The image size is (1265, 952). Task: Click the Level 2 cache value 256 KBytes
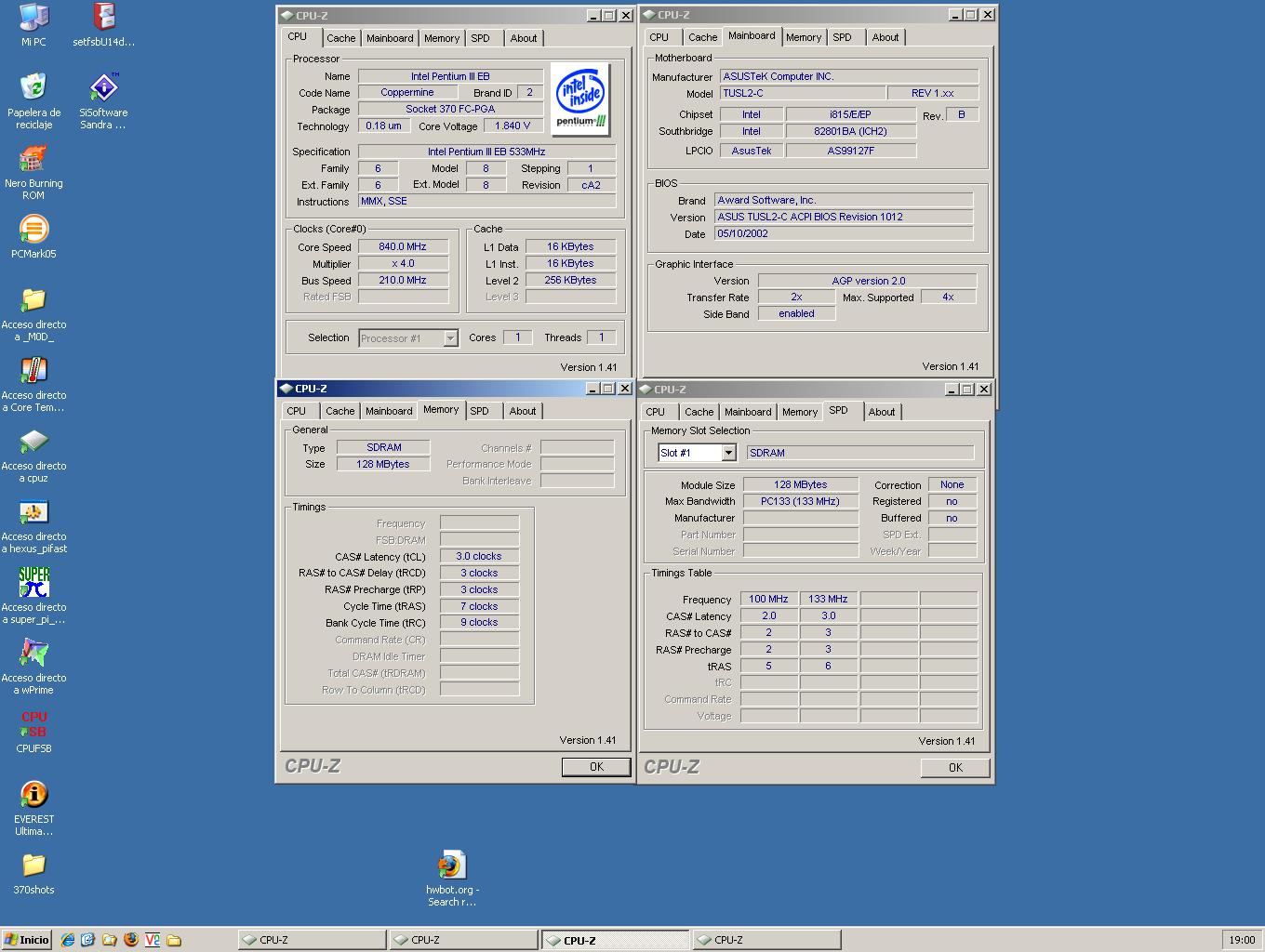point(570,280)
